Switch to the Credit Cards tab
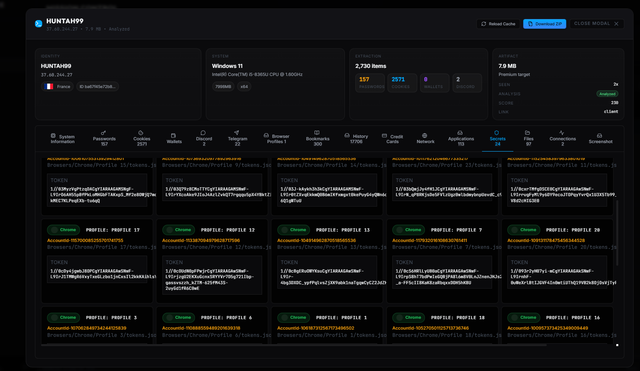This screenshot has height=371, width=640. point(392,138)
